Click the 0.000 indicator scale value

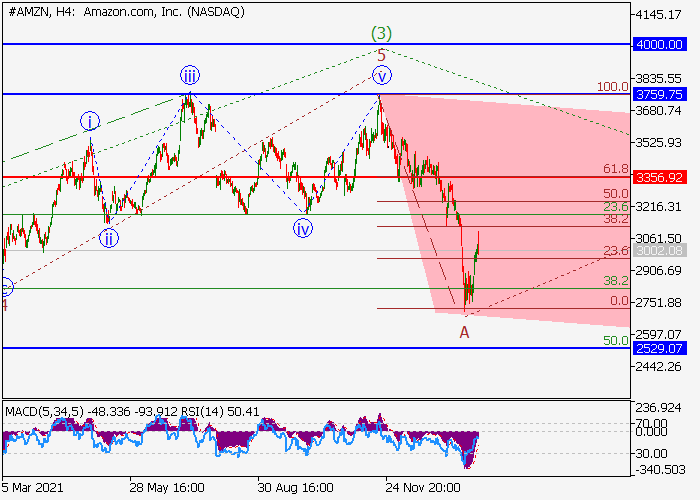pos(651,432)
